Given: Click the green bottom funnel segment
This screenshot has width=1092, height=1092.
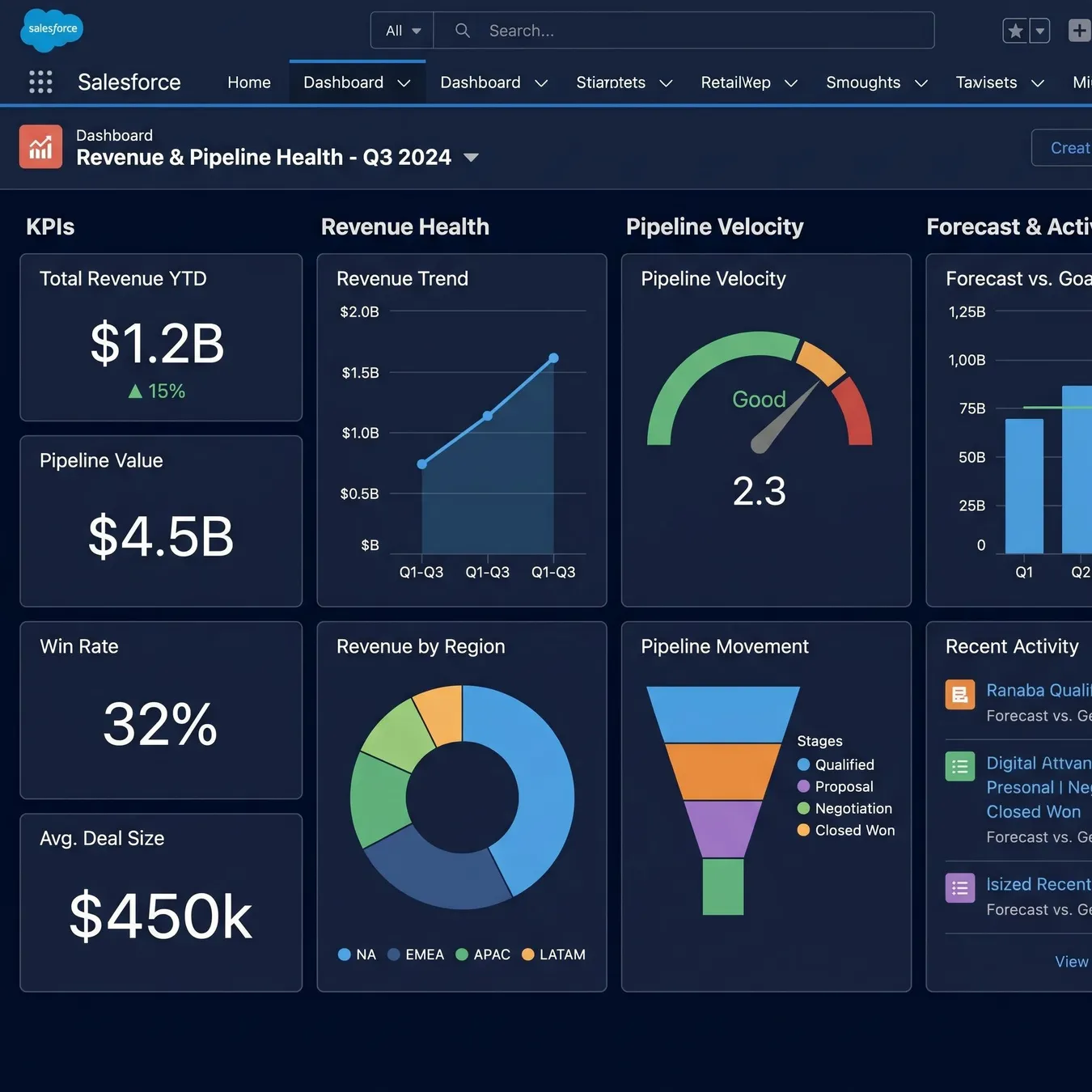Looking at the screenshot, I should tap(723, 887).
